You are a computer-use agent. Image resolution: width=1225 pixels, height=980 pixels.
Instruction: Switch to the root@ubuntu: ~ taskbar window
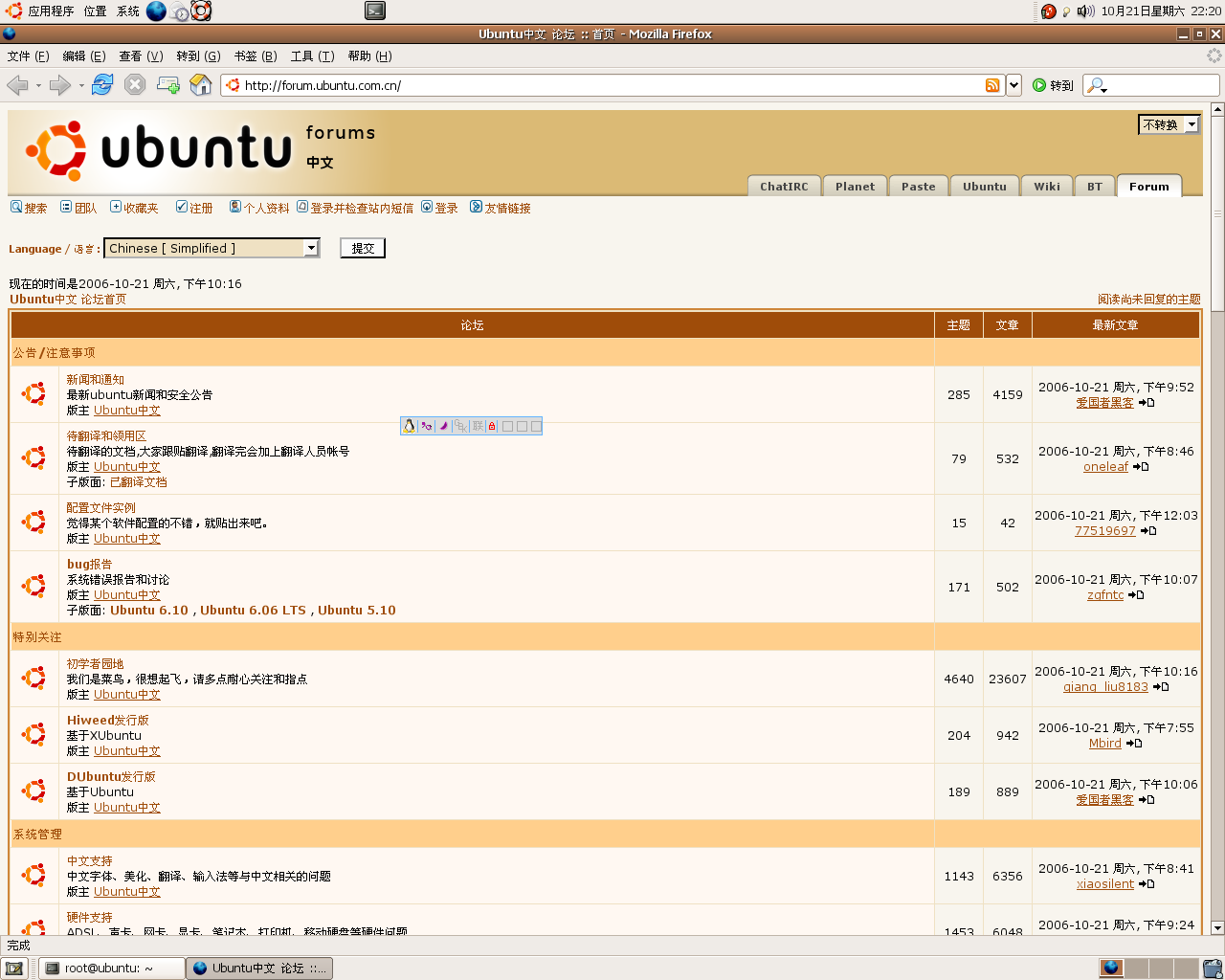point(113,969)
